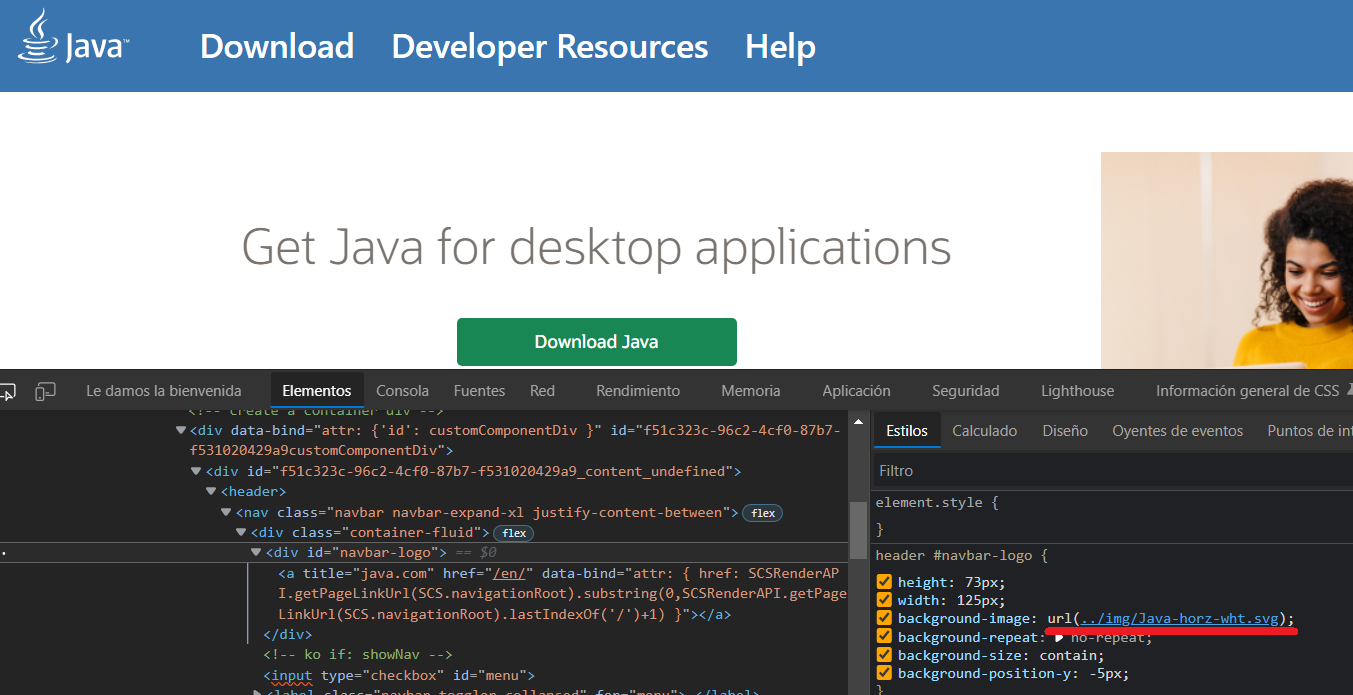Viewport: 1353px width, 695px height.
Task: Select the ko if: showNav comment line
Action: point(358,655)
